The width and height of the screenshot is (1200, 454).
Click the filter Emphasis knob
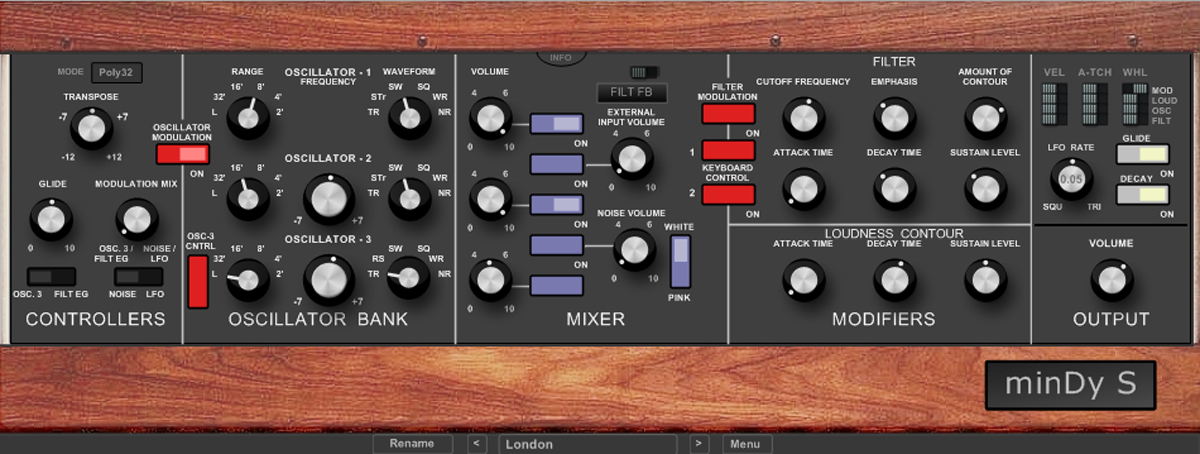tap(893, 118)
